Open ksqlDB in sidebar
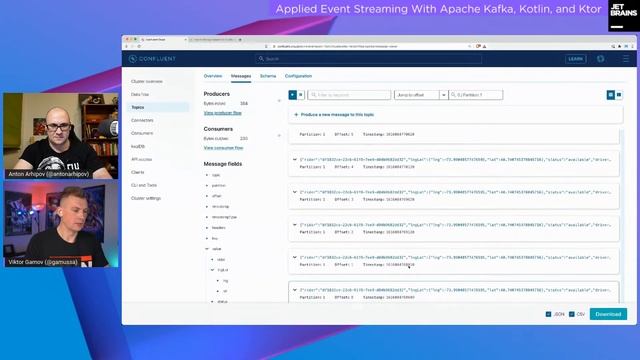This screenshot has height=360, width=640. [x=138, y=146]
